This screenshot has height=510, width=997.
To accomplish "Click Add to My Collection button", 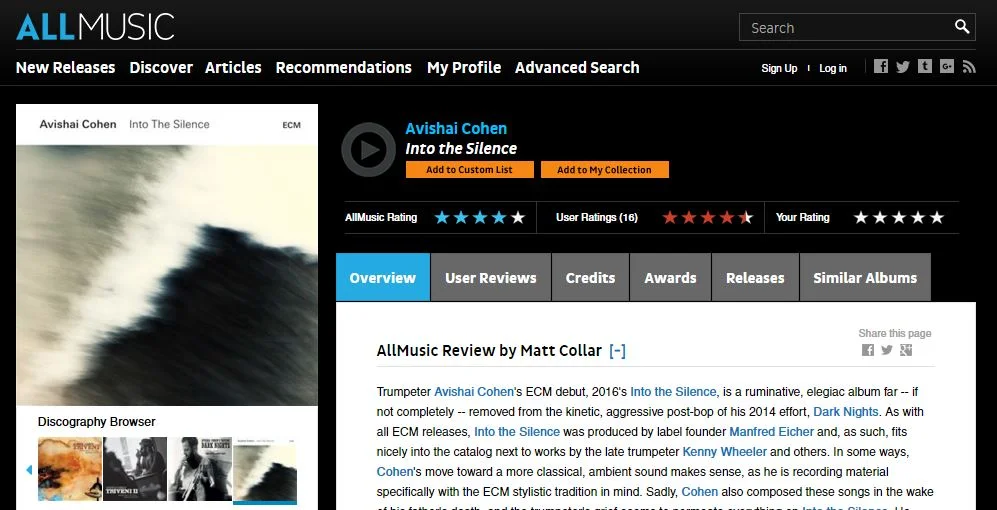I will coord(605,170).
